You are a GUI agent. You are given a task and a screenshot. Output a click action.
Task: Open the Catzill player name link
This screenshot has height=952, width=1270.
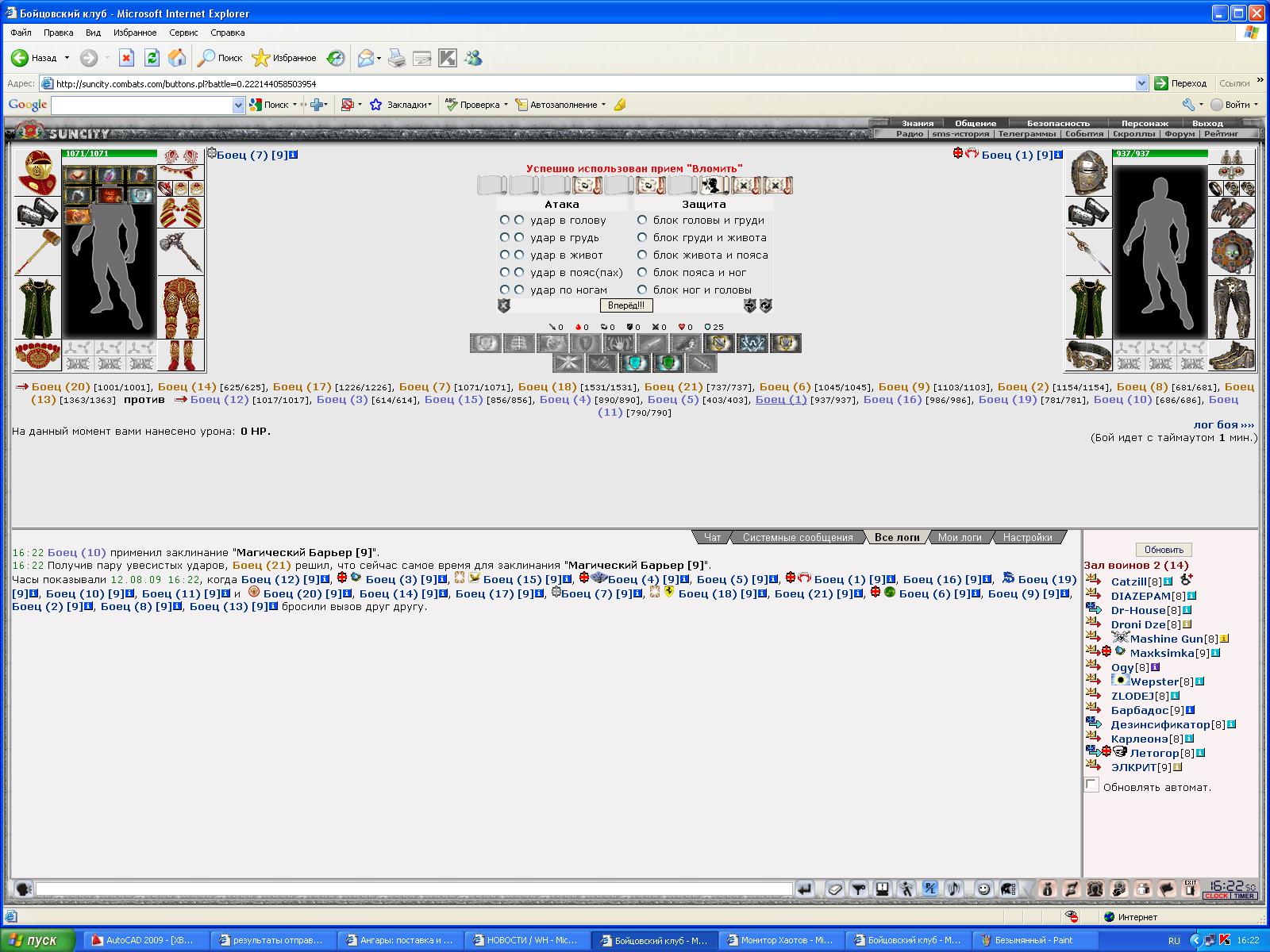[1129, 582]
